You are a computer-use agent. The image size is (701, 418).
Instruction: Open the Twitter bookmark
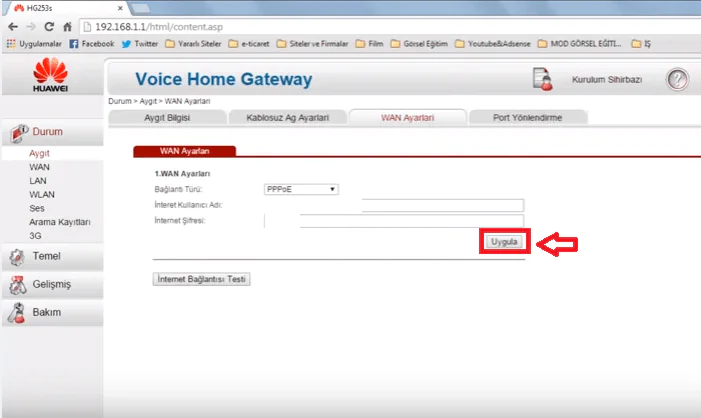(x=140, y=44)
